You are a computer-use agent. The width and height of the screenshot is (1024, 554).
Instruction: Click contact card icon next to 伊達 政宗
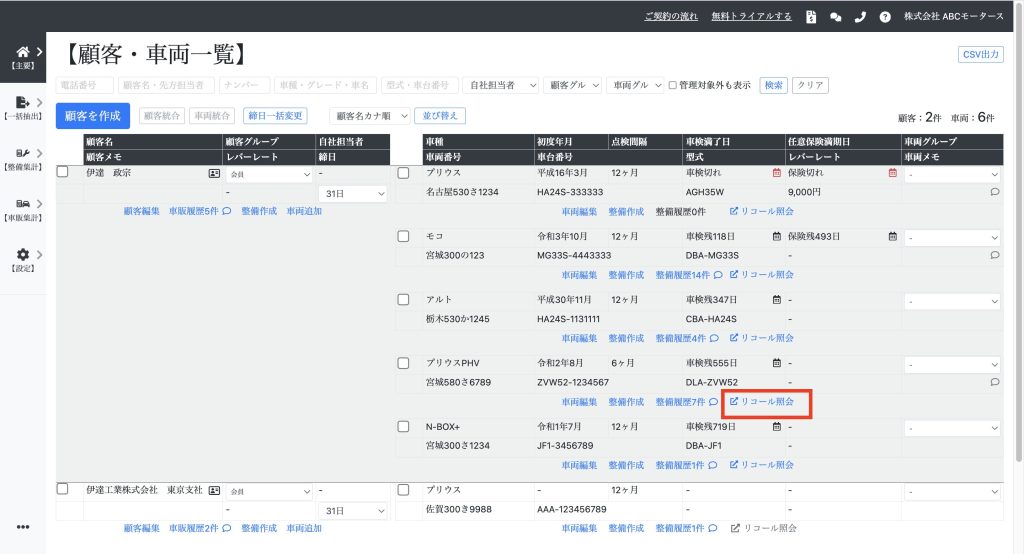213,173
